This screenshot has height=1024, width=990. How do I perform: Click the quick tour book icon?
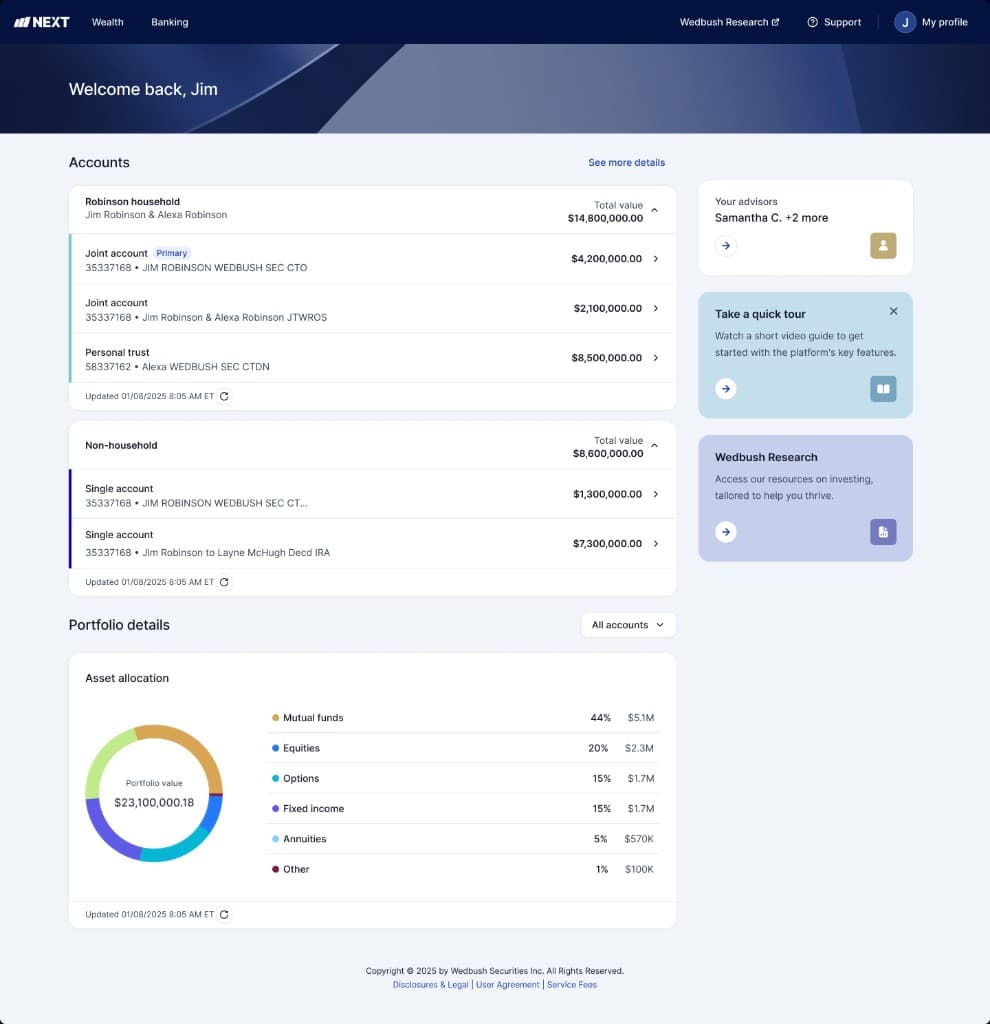click(x=883, y=389)
